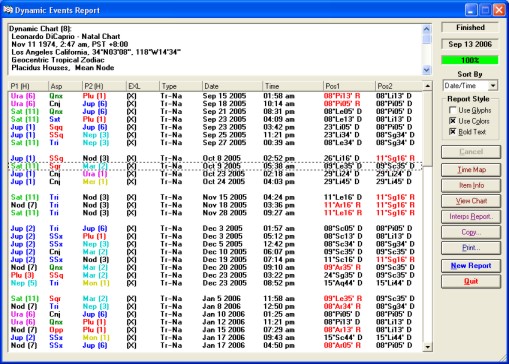Select the Oct 9 2005 Sat Sqr Mar row

[x=215, y=166]
